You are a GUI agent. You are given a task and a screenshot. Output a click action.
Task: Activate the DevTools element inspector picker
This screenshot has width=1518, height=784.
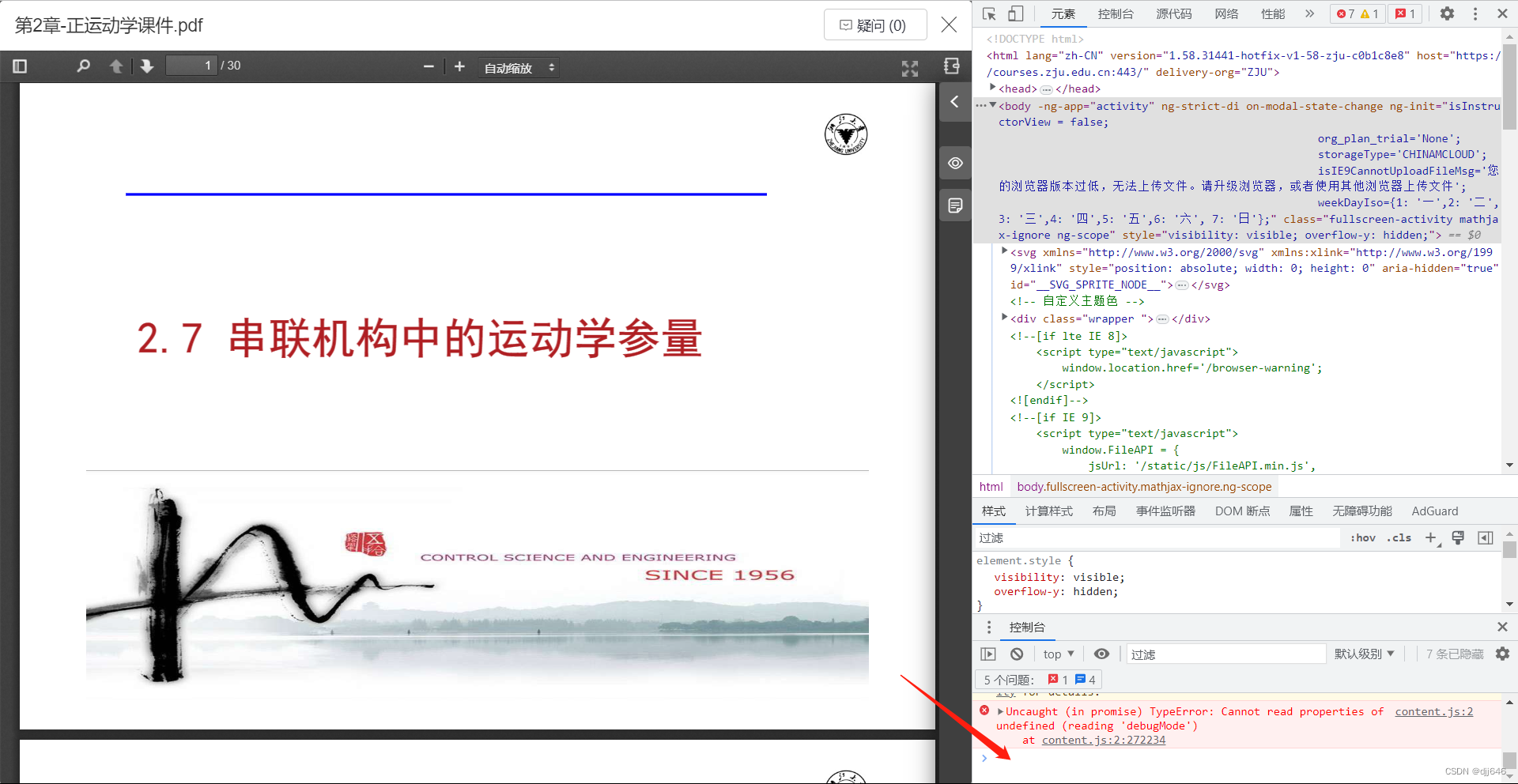989,13
